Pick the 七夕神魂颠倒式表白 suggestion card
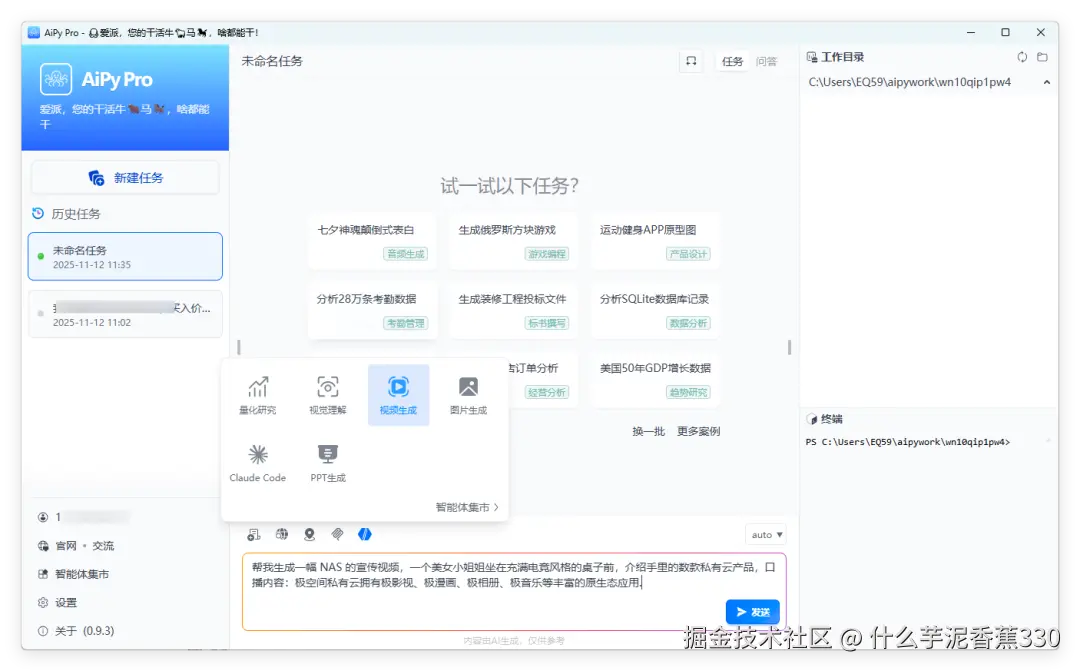1080x671 pixels. [372, 240]
